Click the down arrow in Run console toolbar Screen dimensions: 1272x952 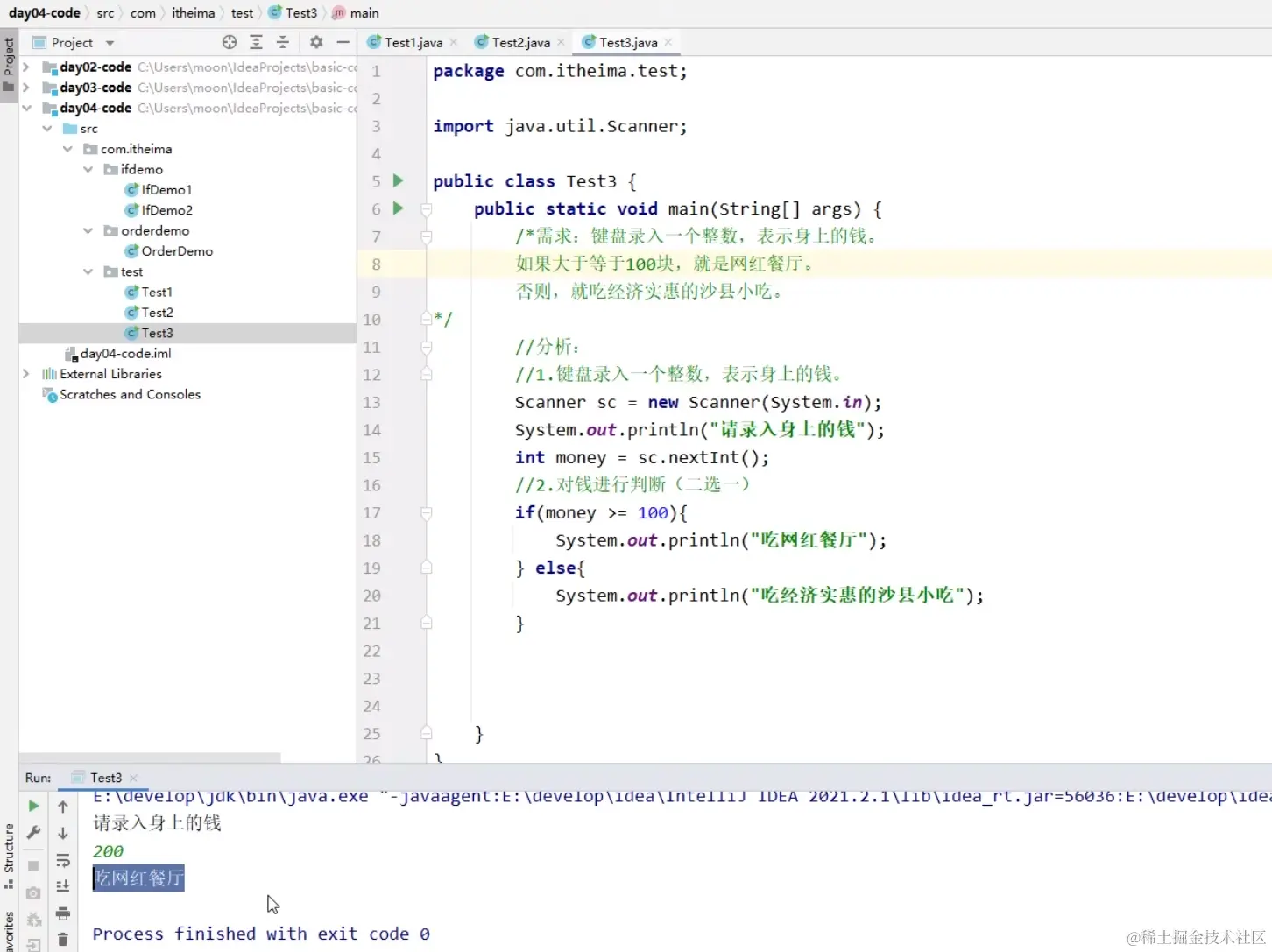pos(63,833)
